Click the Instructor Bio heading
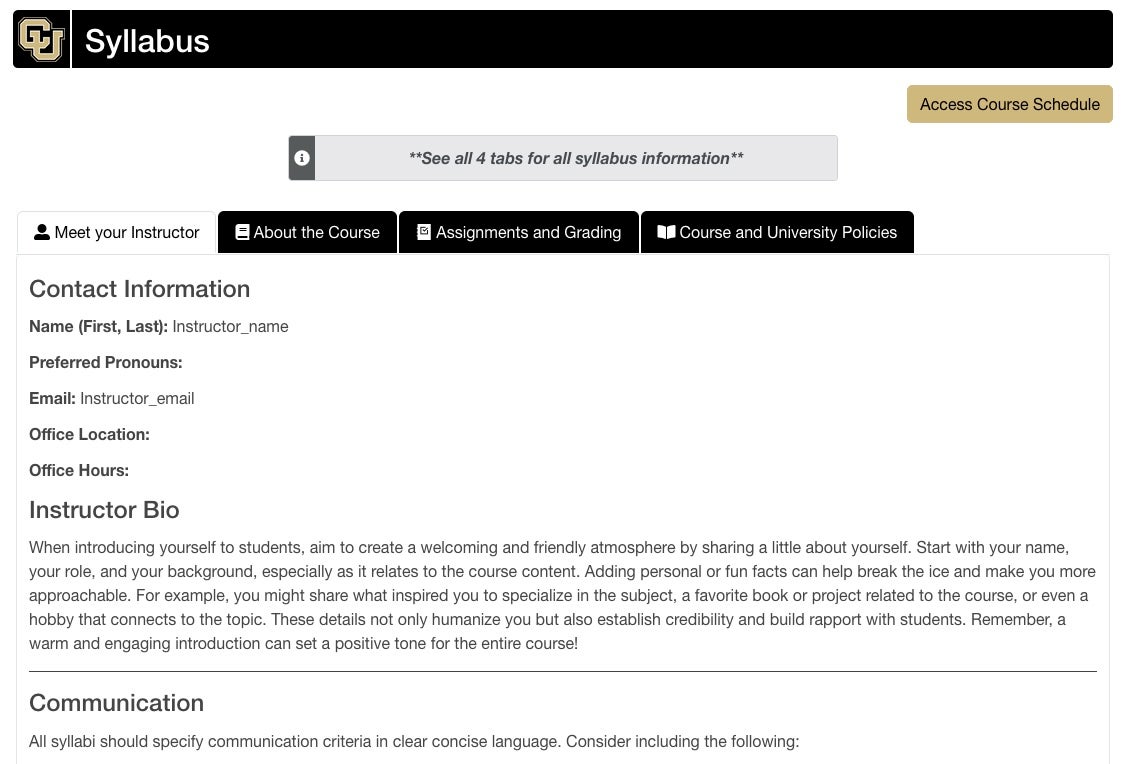 (104, 510)
